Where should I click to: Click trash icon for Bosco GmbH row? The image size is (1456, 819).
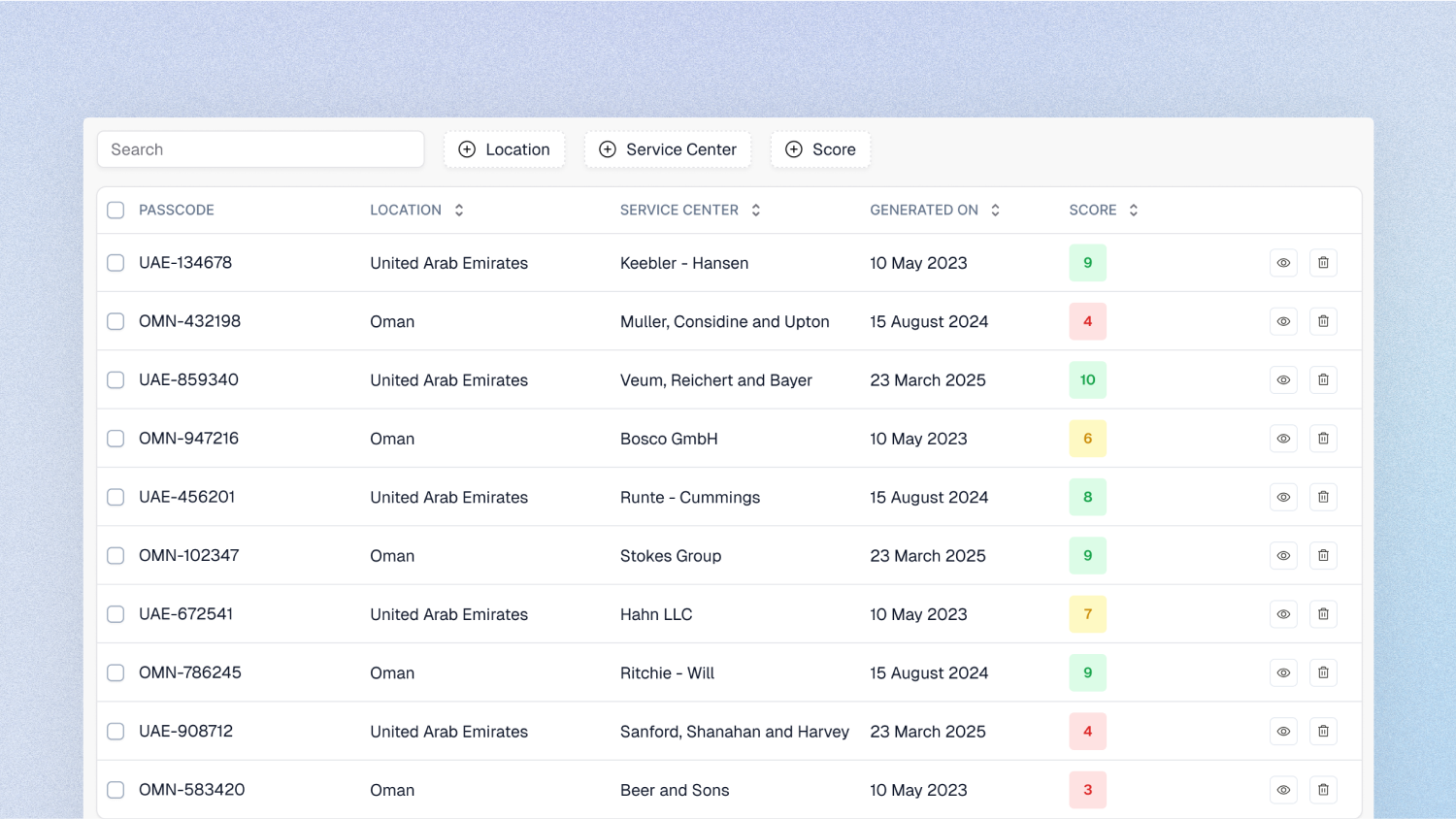click(x=1323, y=439)
